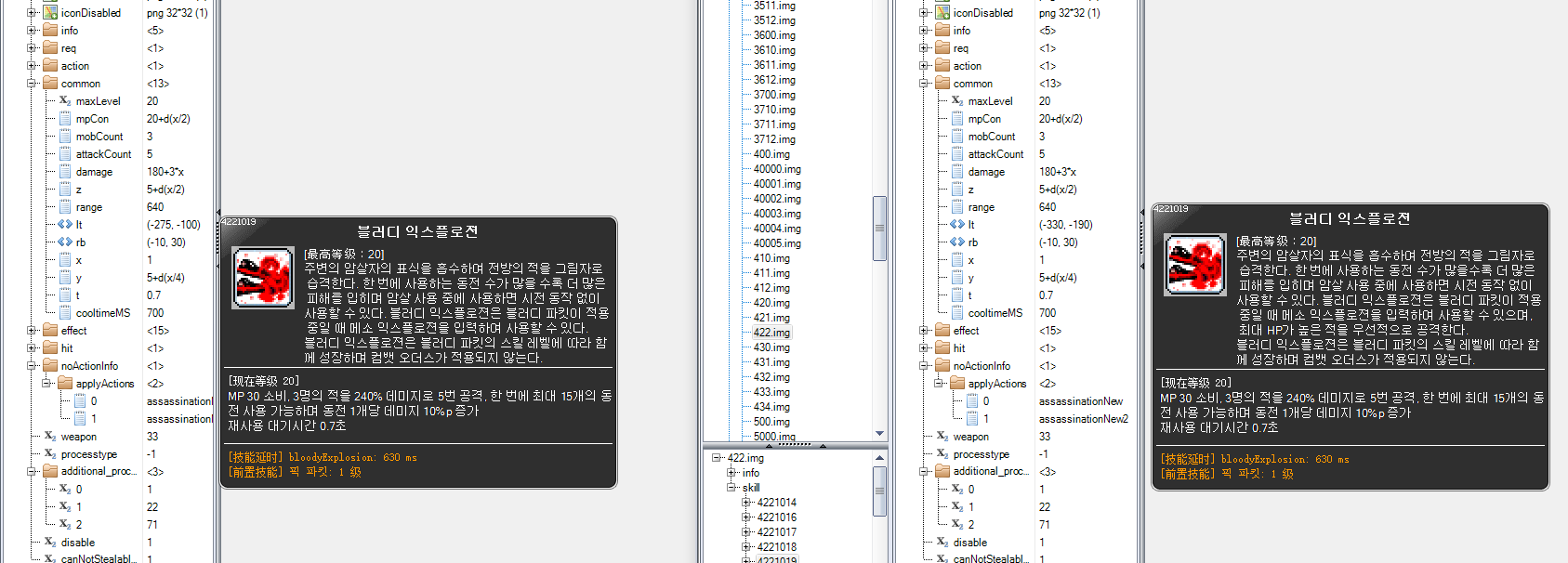Select the cooltimeMS document icon in left panel

click(65, 313)
